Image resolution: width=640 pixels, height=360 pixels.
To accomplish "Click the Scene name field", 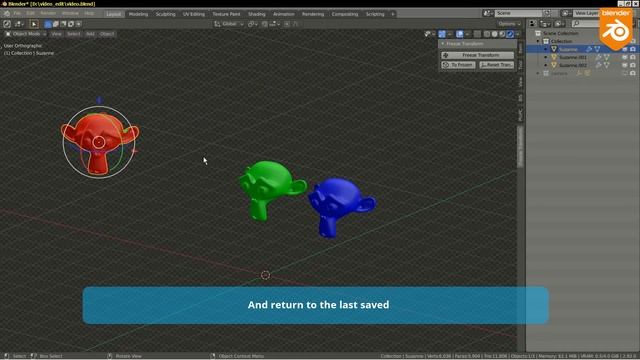I will pos(518,13).
